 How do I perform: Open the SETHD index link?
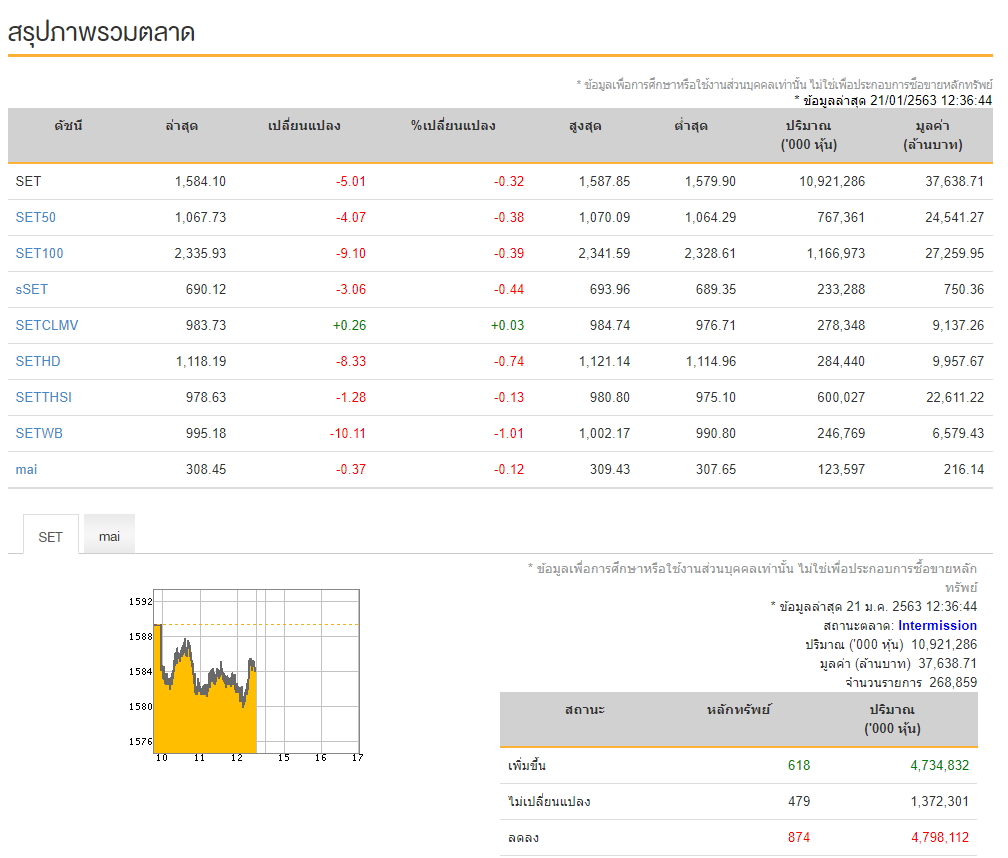38,361
